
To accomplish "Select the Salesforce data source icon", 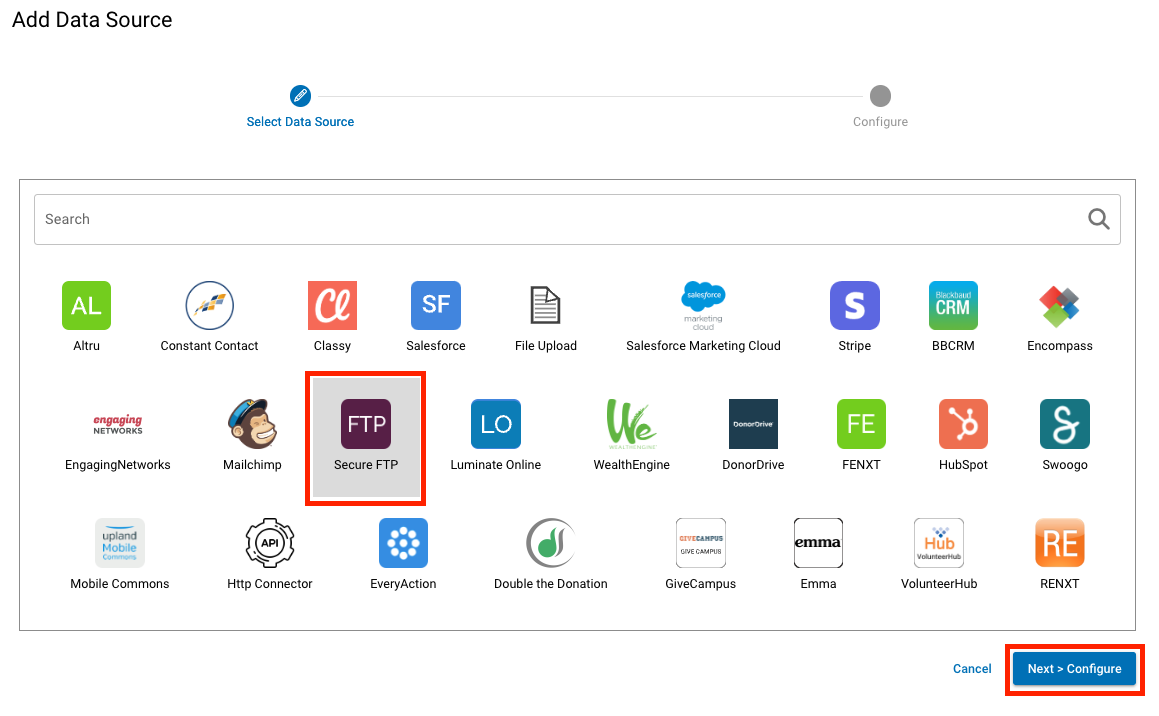I will pyautogui.click(x=435, y=306).
